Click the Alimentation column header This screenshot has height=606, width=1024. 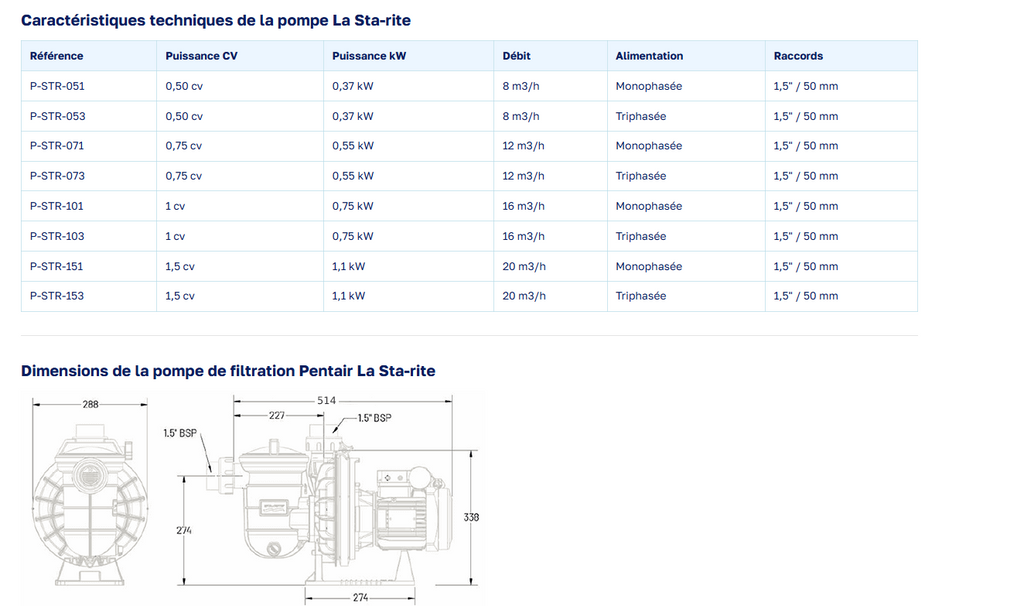point(686,56)
